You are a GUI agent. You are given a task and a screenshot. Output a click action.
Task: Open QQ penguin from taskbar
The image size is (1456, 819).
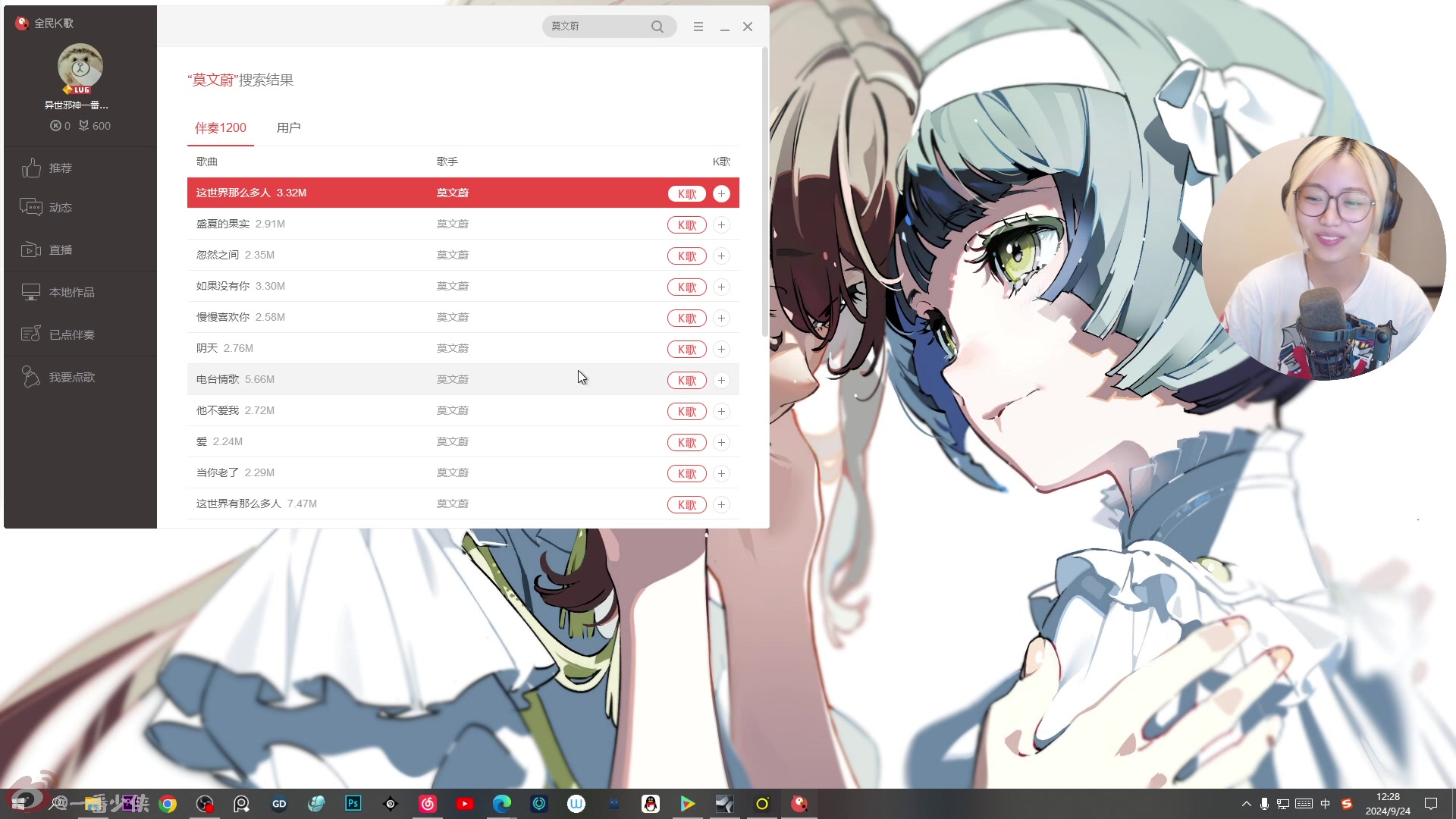(x=651, y=804)
